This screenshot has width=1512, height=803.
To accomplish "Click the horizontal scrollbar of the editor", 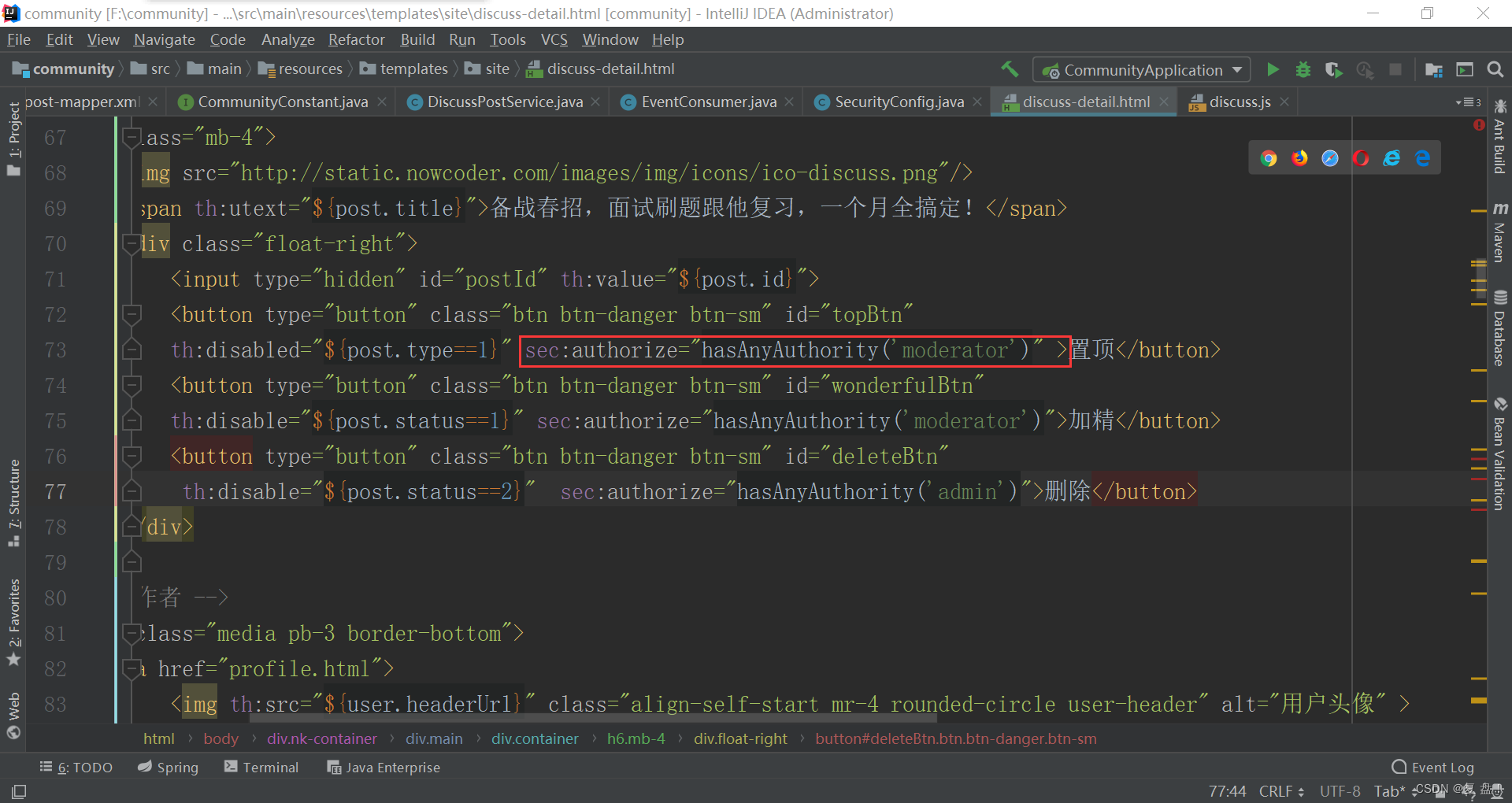I will (594, 719).
